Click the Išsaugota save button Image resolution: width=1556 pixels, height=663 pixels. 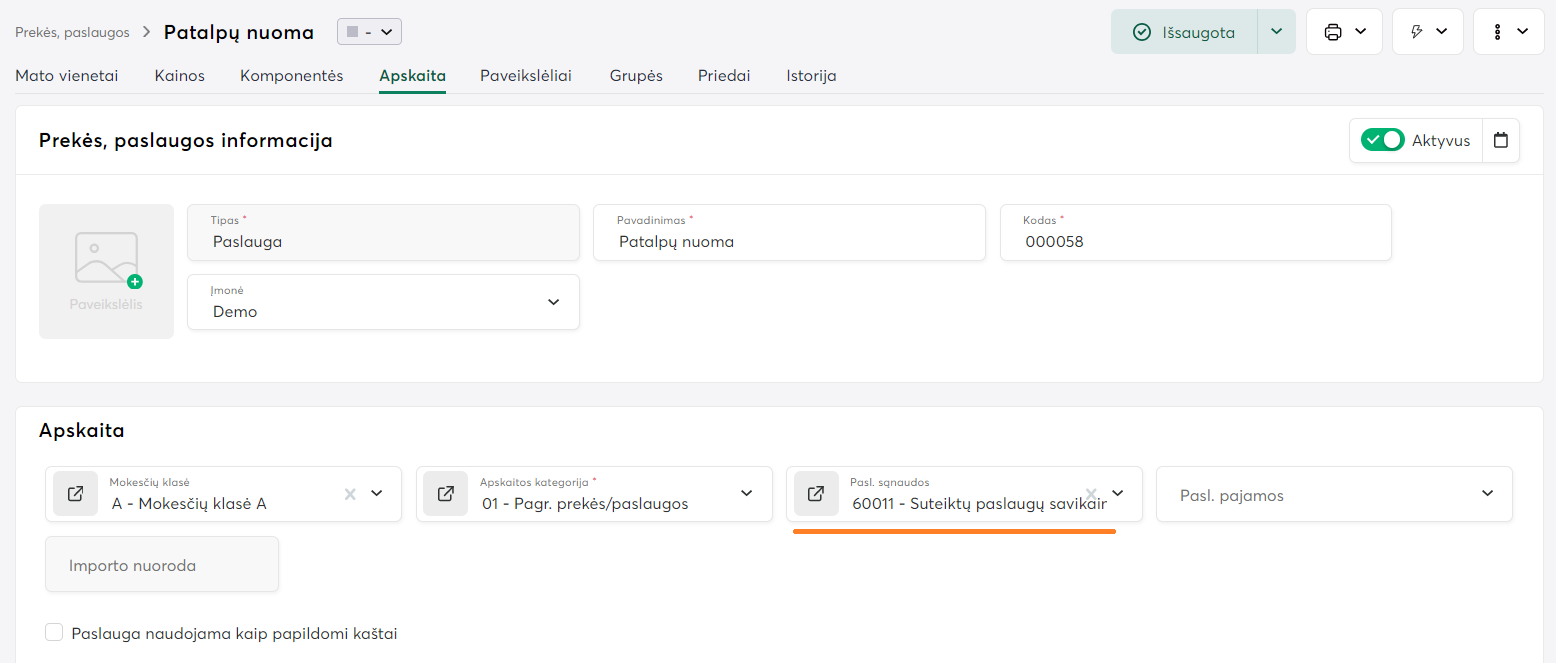(x=1184, y=32)
